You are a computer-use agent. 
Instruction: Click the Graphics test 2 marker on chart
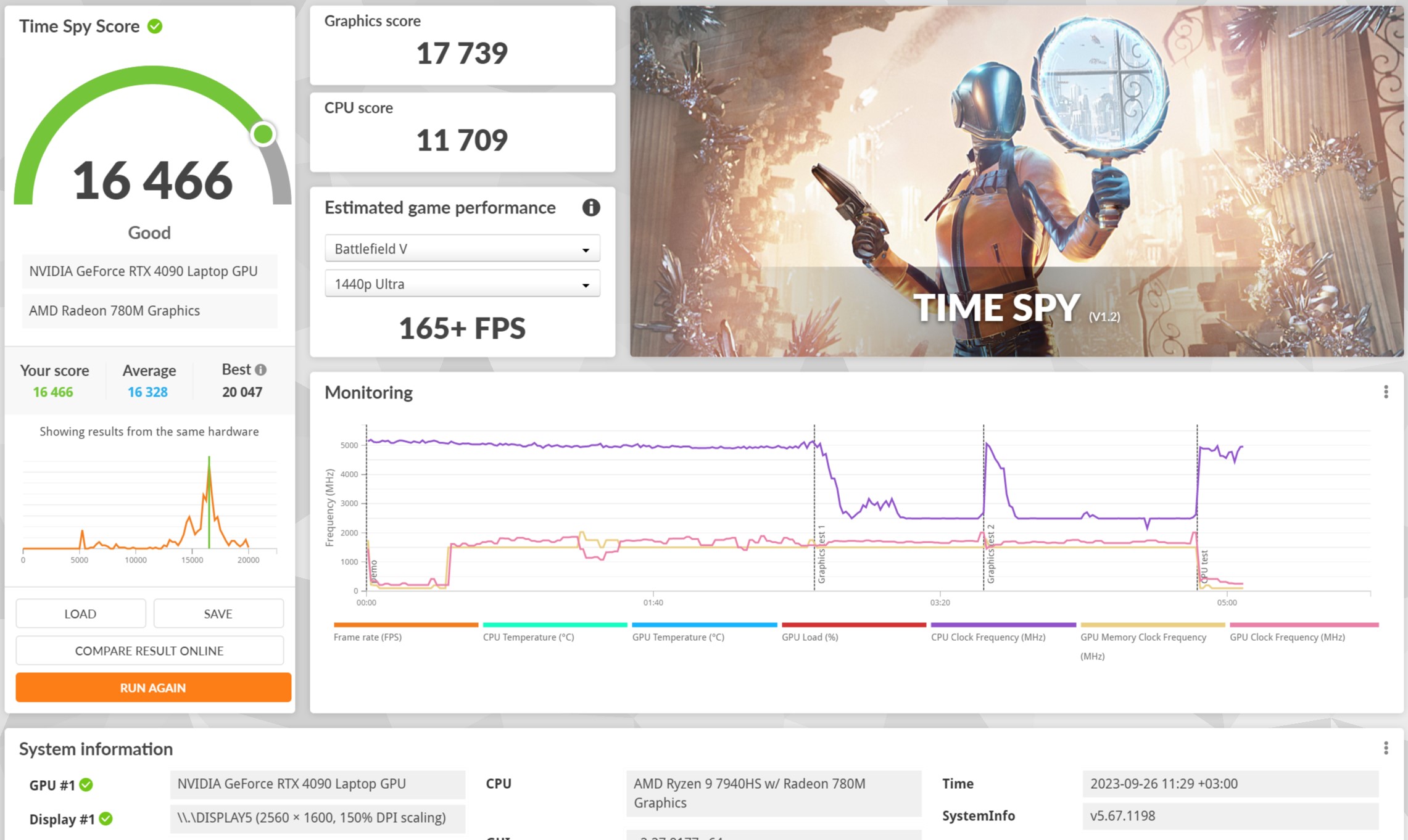pyautogui.click(x=990, y=554)
